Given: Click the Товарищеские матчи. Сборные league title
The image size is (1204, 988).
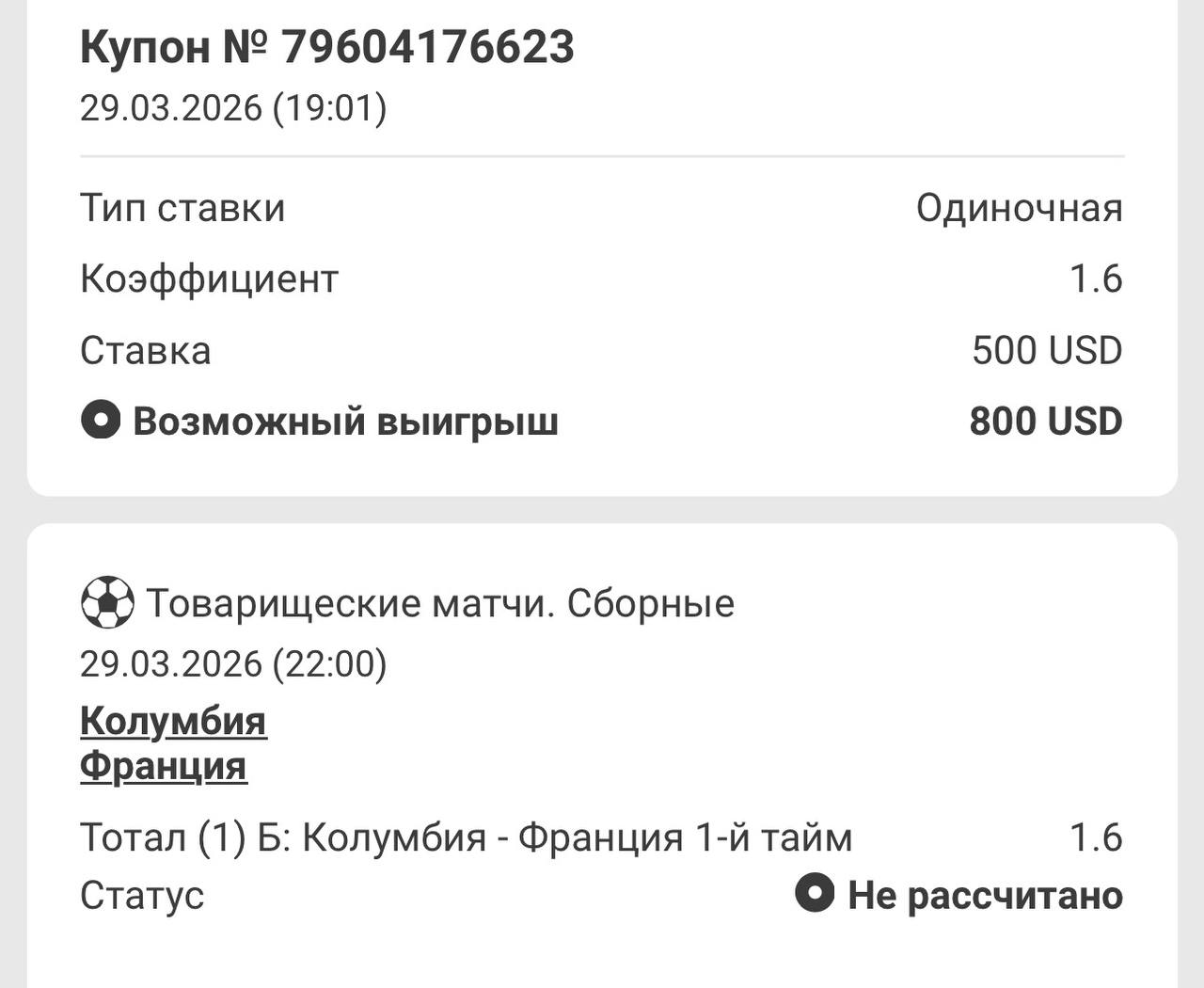Looking at the screenshot, I should tap(440, 603).
